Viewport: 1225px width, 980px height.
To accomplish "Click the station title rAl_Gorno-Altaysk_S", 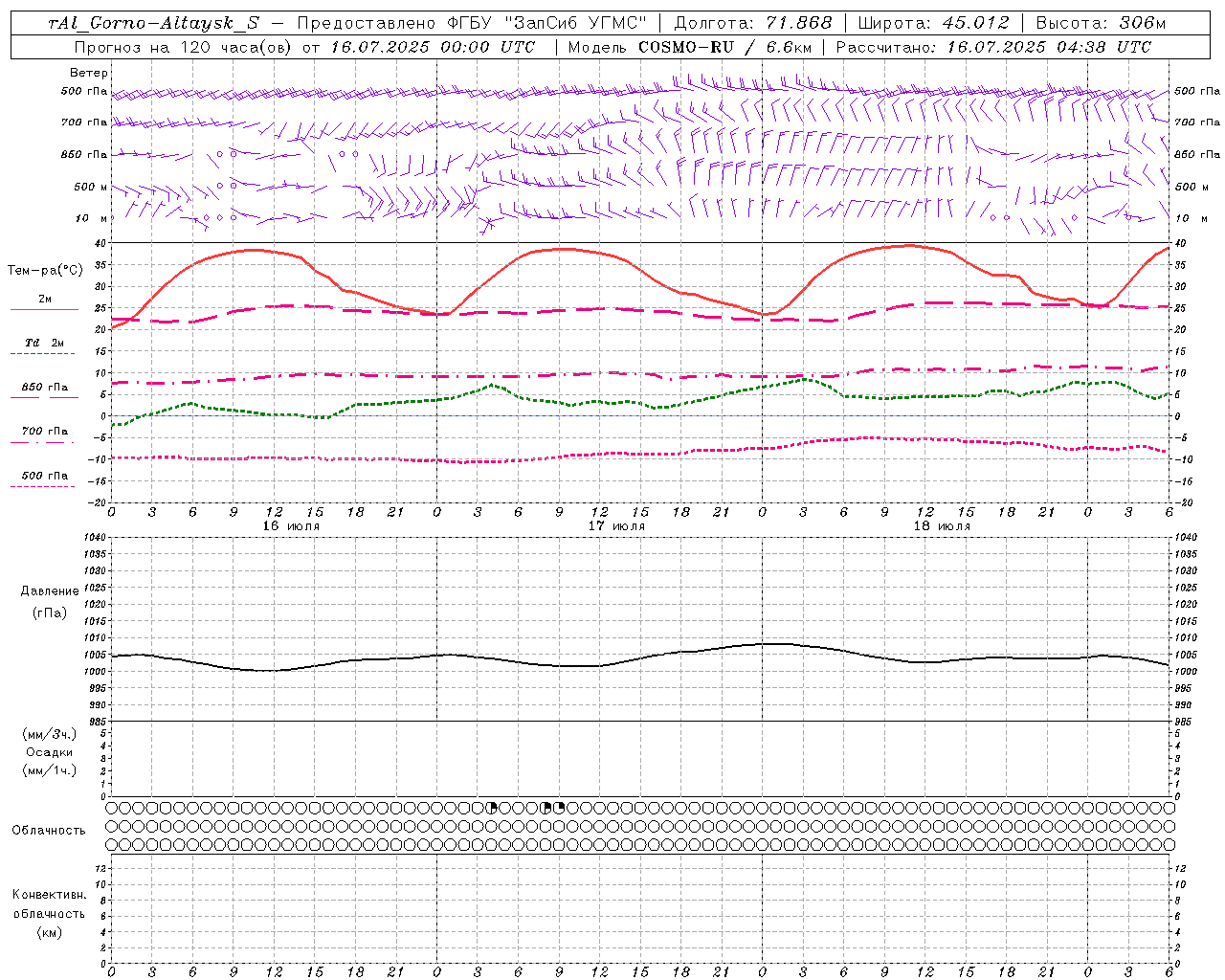I will pos(153,23).
